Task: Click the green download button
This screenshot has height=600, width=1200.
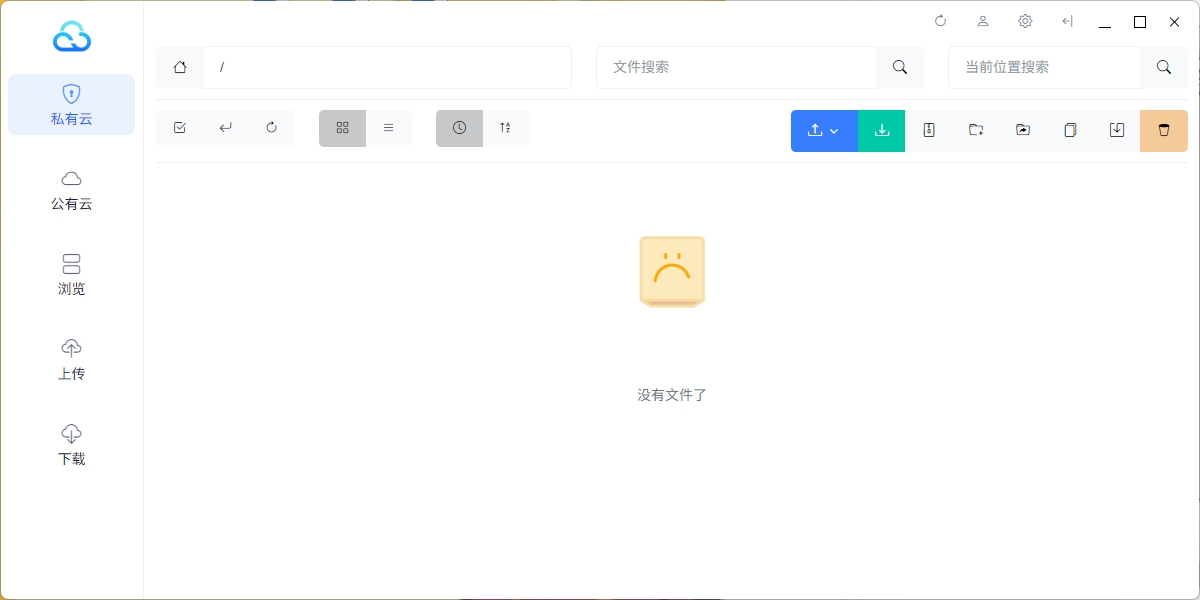Action: pos(882,131)
